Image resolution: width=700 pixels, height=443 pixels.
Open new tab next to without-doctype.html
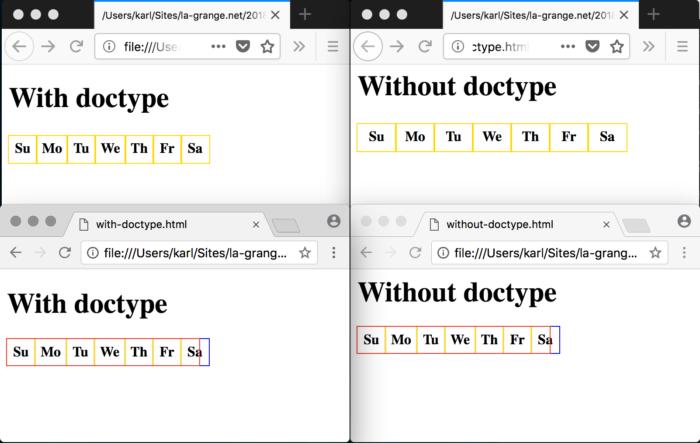point(637,226)
